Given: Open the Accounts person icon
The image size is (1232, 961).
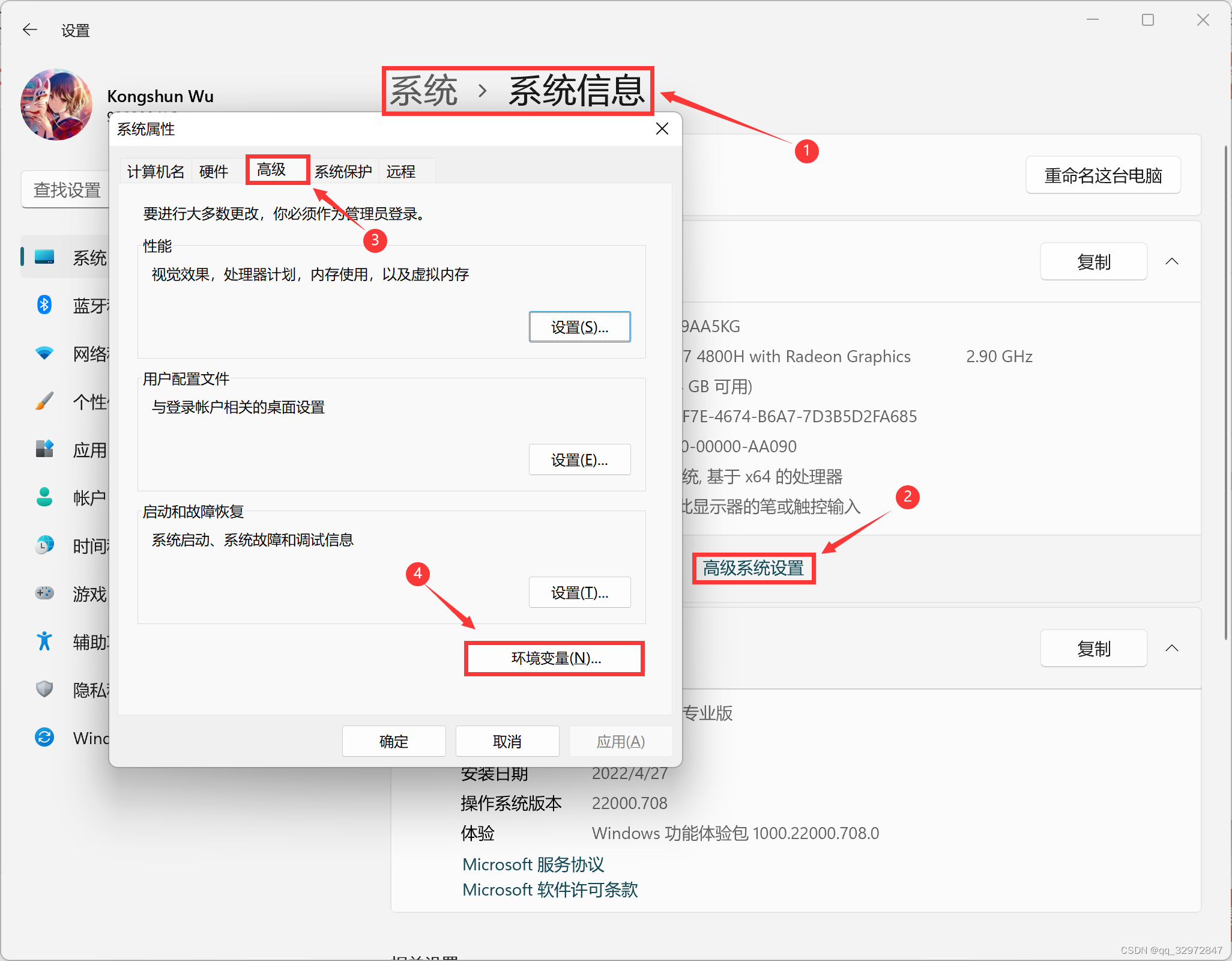Looking at the screenshot, I should 44,497.
